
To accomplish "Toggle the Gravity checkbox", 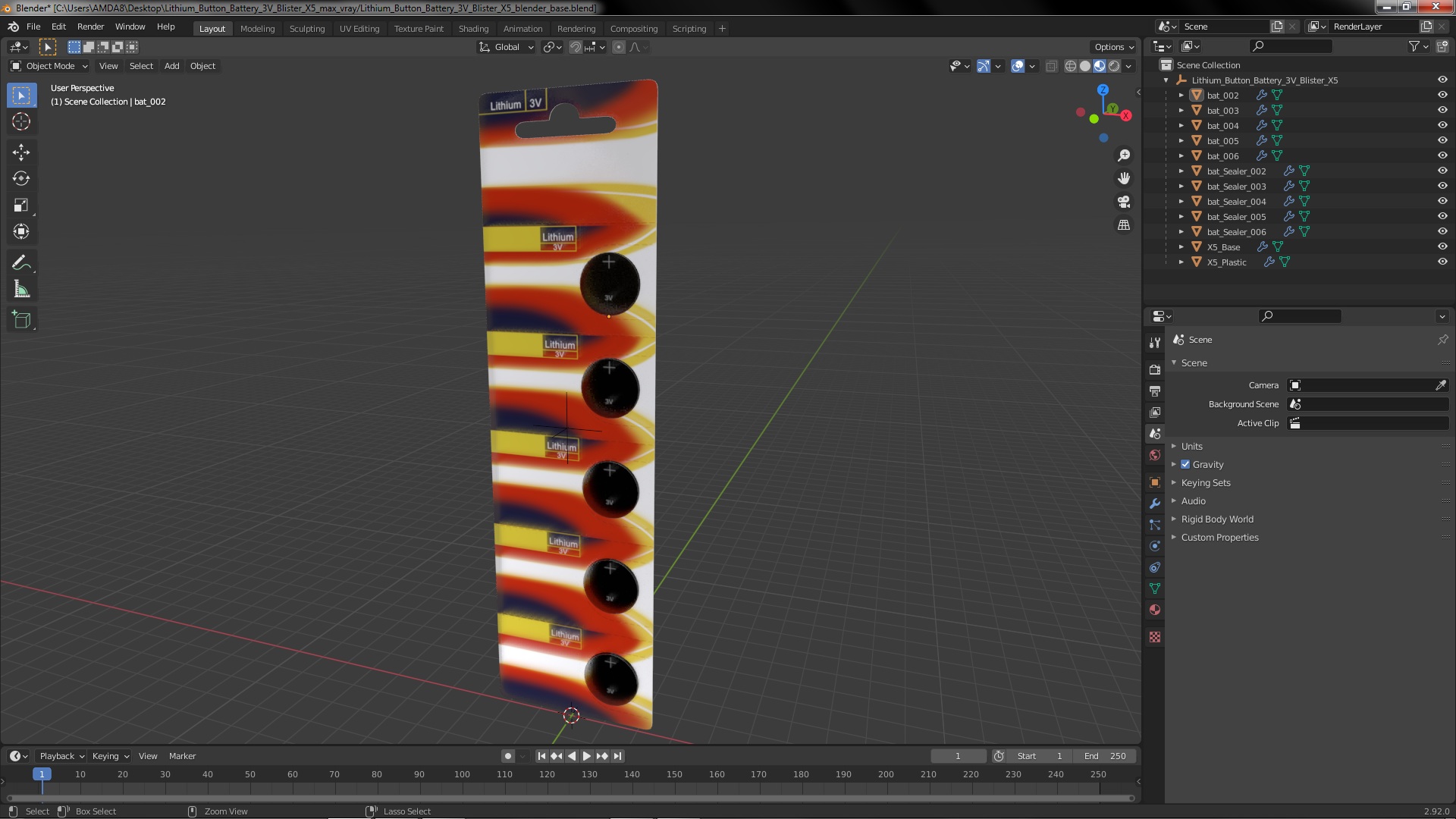I will pos(1185,464).
